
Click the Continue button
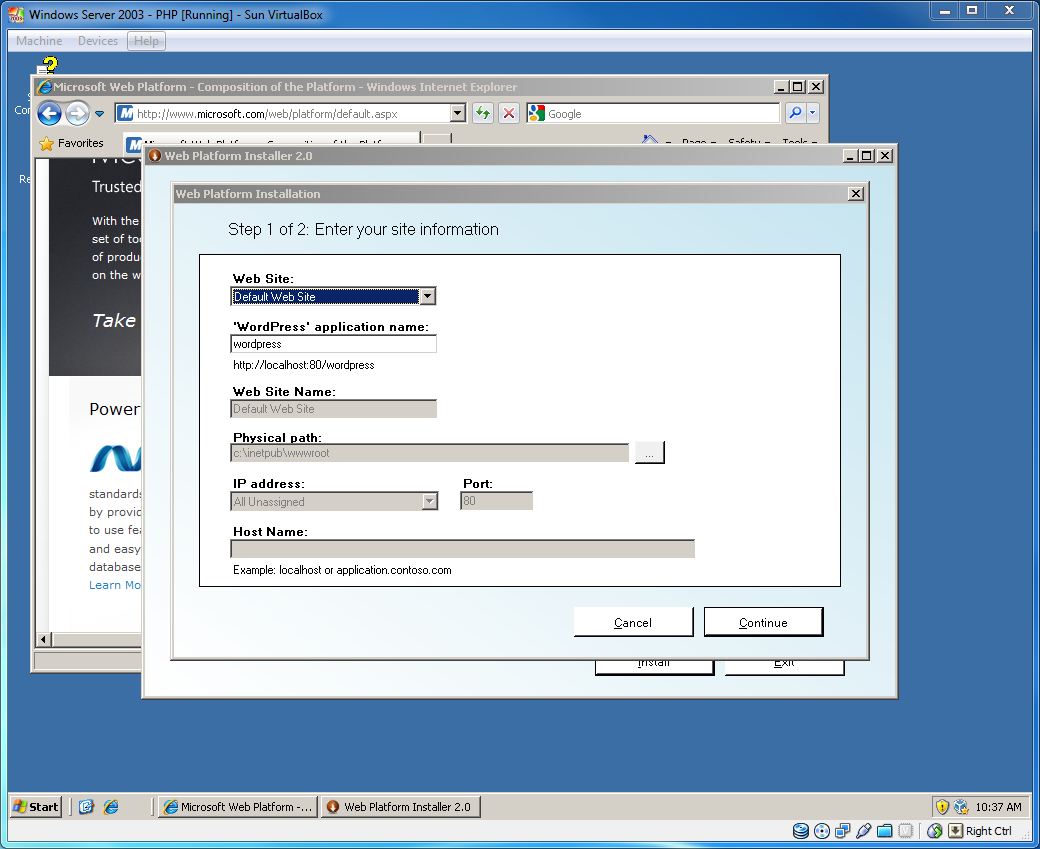(x=763, y=622)
